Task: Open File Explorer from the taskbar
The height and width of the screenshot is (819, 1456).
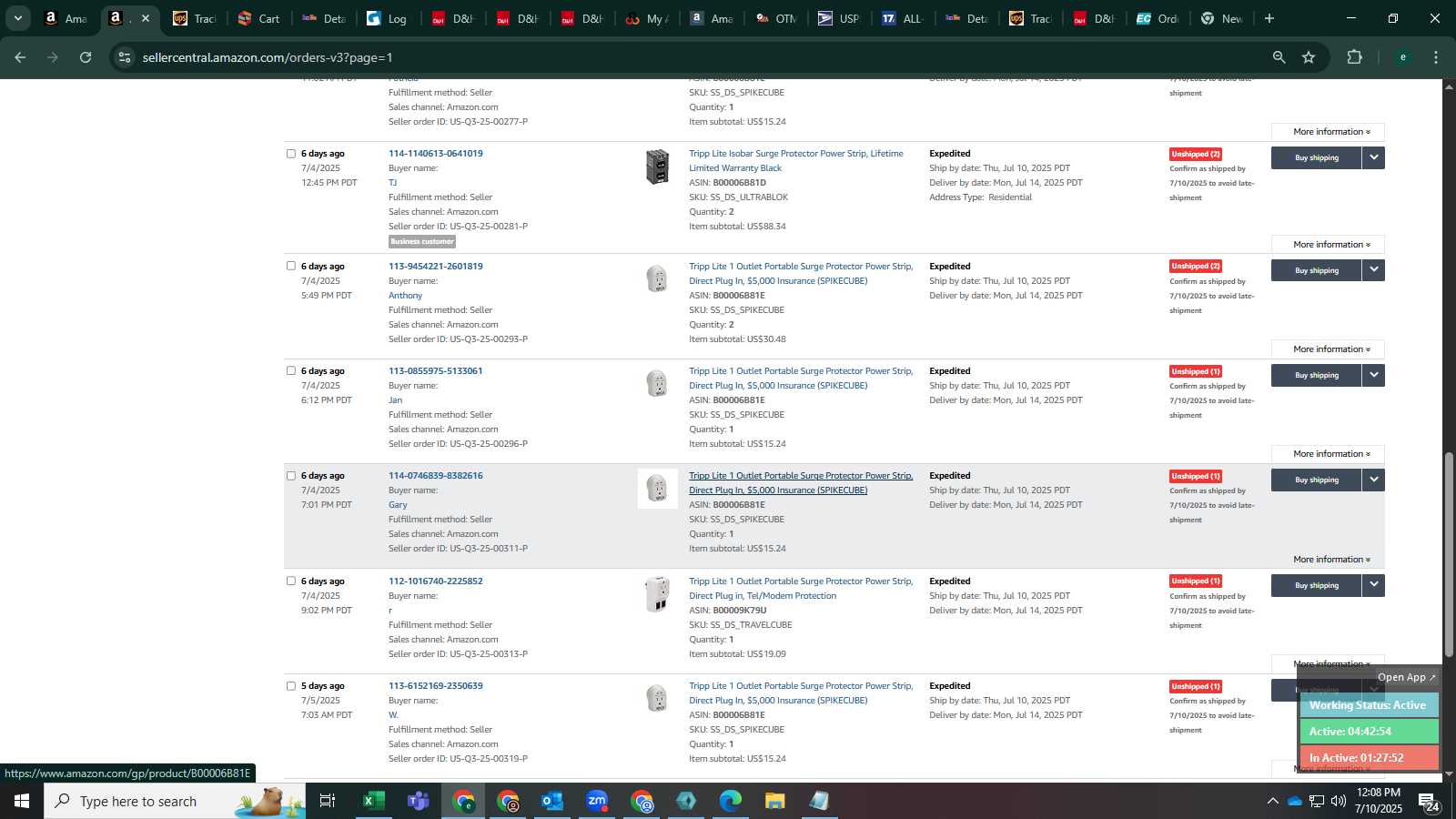Action: (x=775, y=801)
